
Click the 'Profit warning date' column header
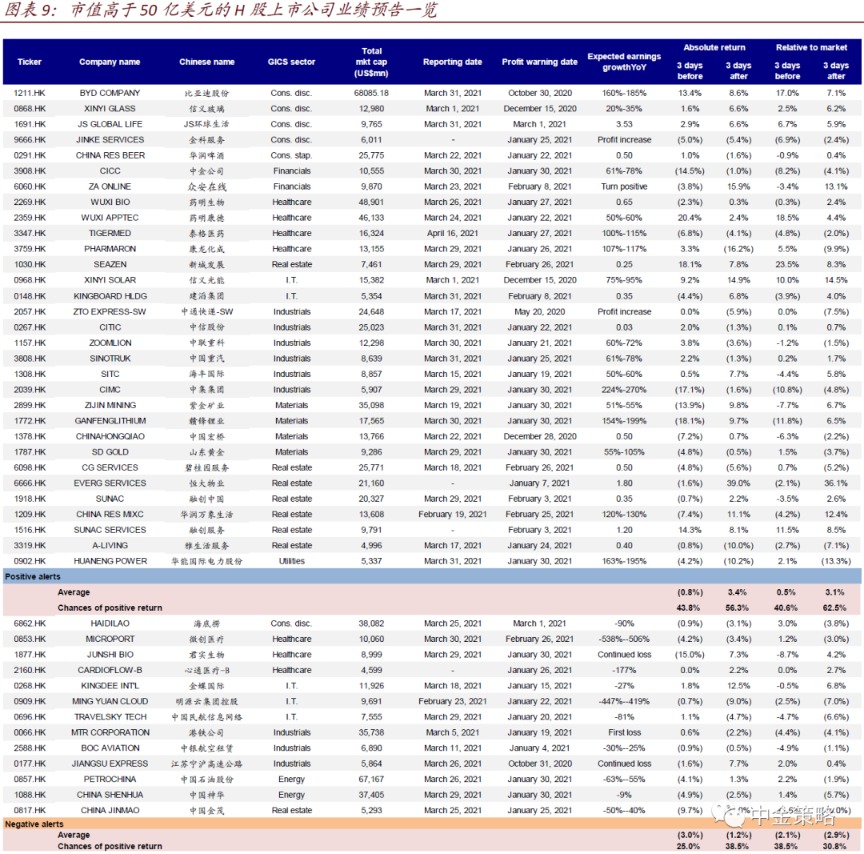[x=539, y=62]
